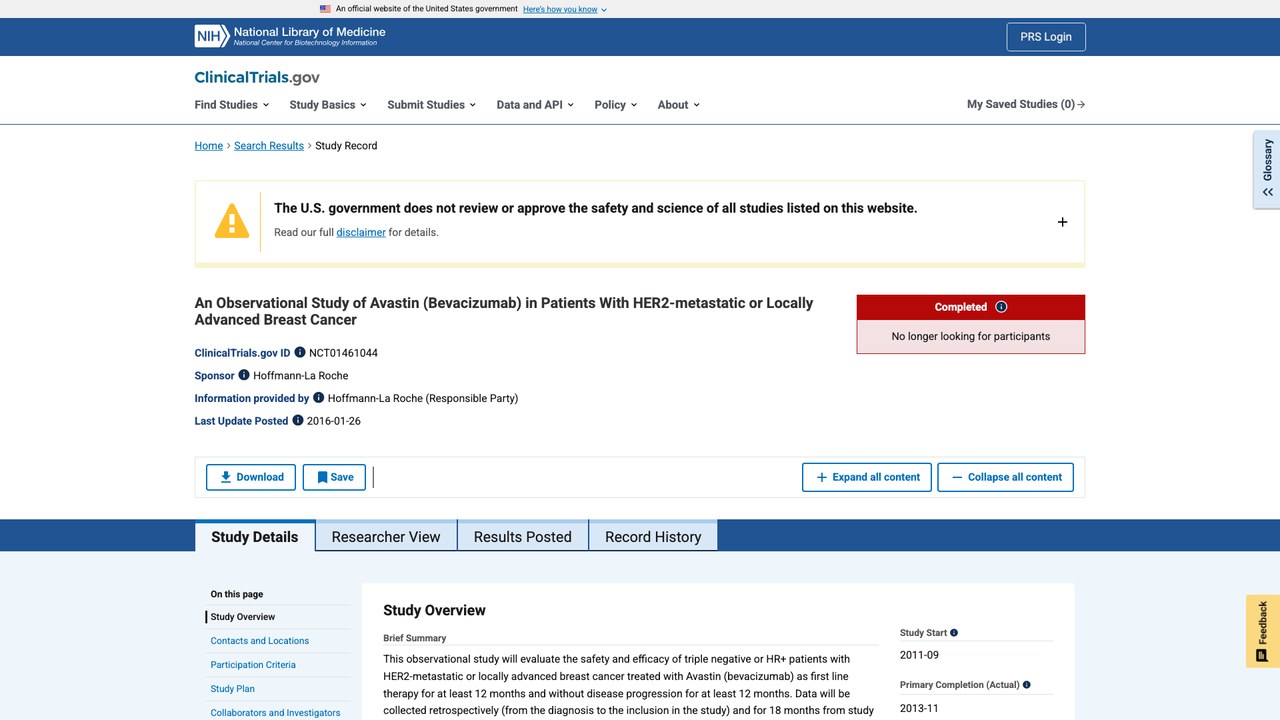This screenshot has height=720, width=1280.
Task: Open the Glossary side panel
Action: tap(1267, 169)
